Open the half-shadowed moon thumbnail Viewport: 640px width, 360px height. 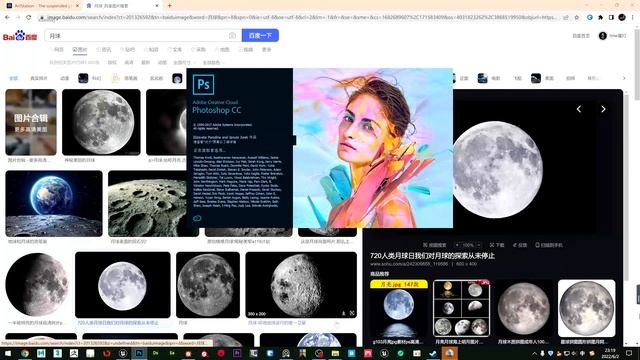pyautogui.click(x=37, y=284)
